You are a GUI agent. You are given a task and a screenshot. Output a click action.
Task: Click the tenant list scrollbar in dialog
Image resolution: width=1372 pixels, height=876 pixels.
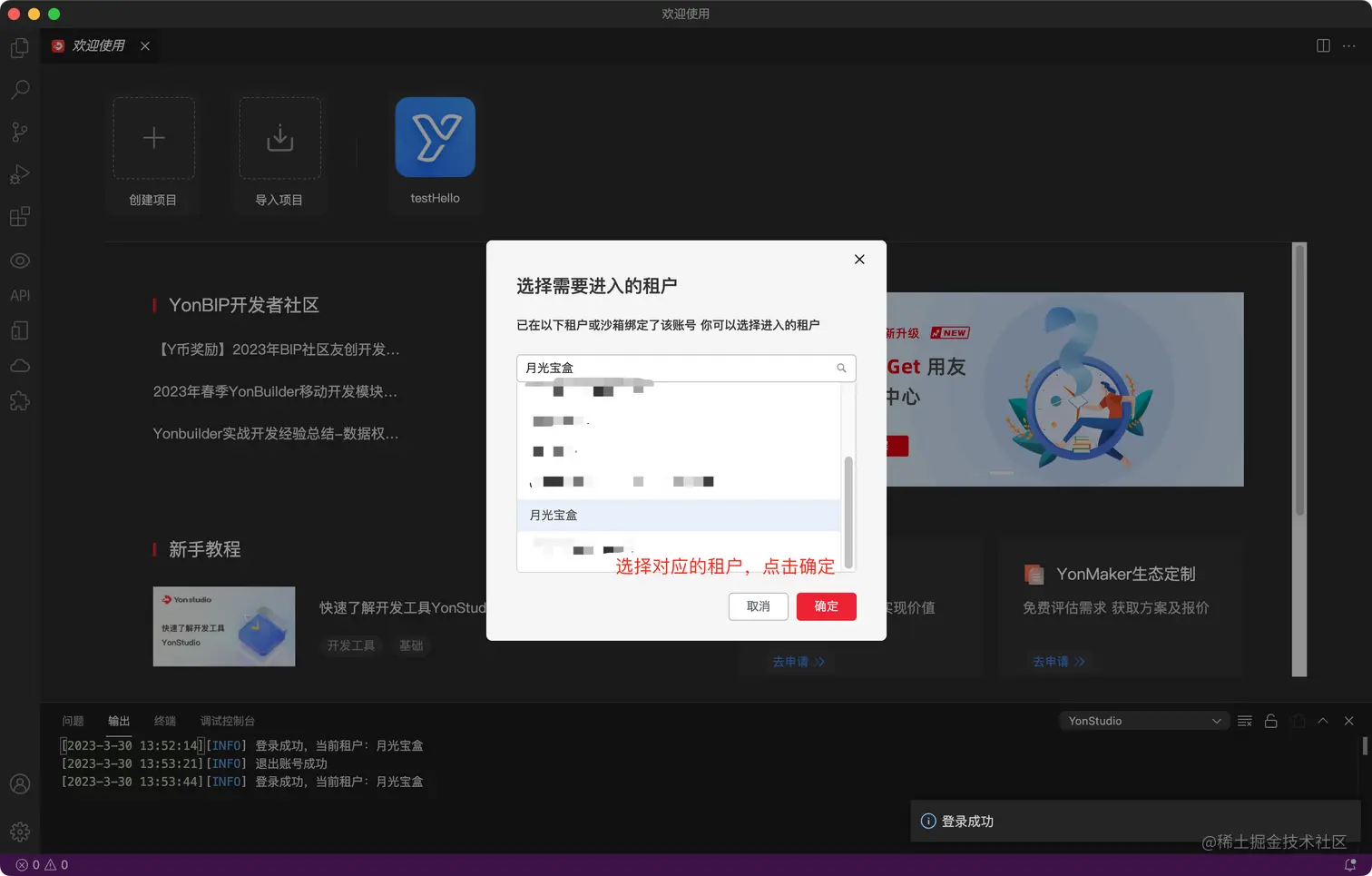click(848, 511)
